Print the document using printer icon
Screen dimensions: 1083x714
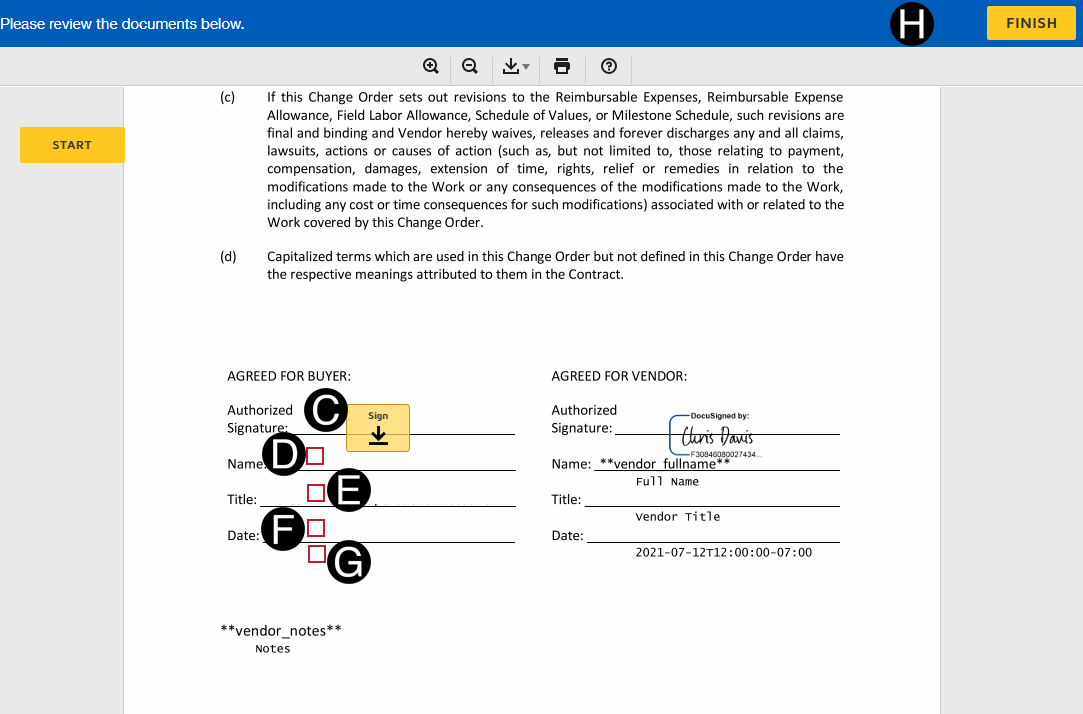[x=562, y=66]
